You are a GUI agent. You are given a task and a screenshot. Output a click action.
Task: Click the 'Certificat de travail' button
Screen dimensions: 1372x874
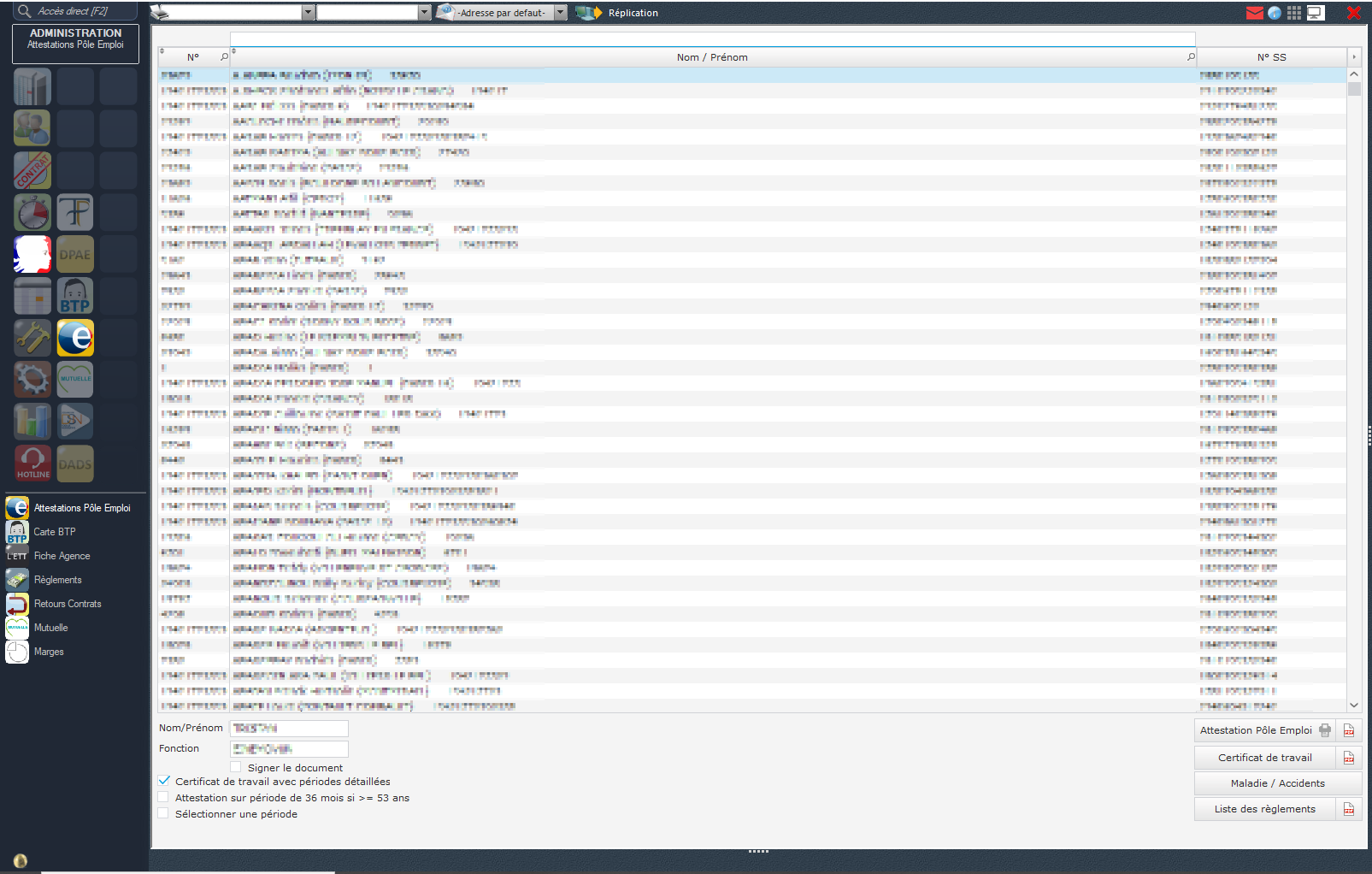click(x=1265, y=758)
